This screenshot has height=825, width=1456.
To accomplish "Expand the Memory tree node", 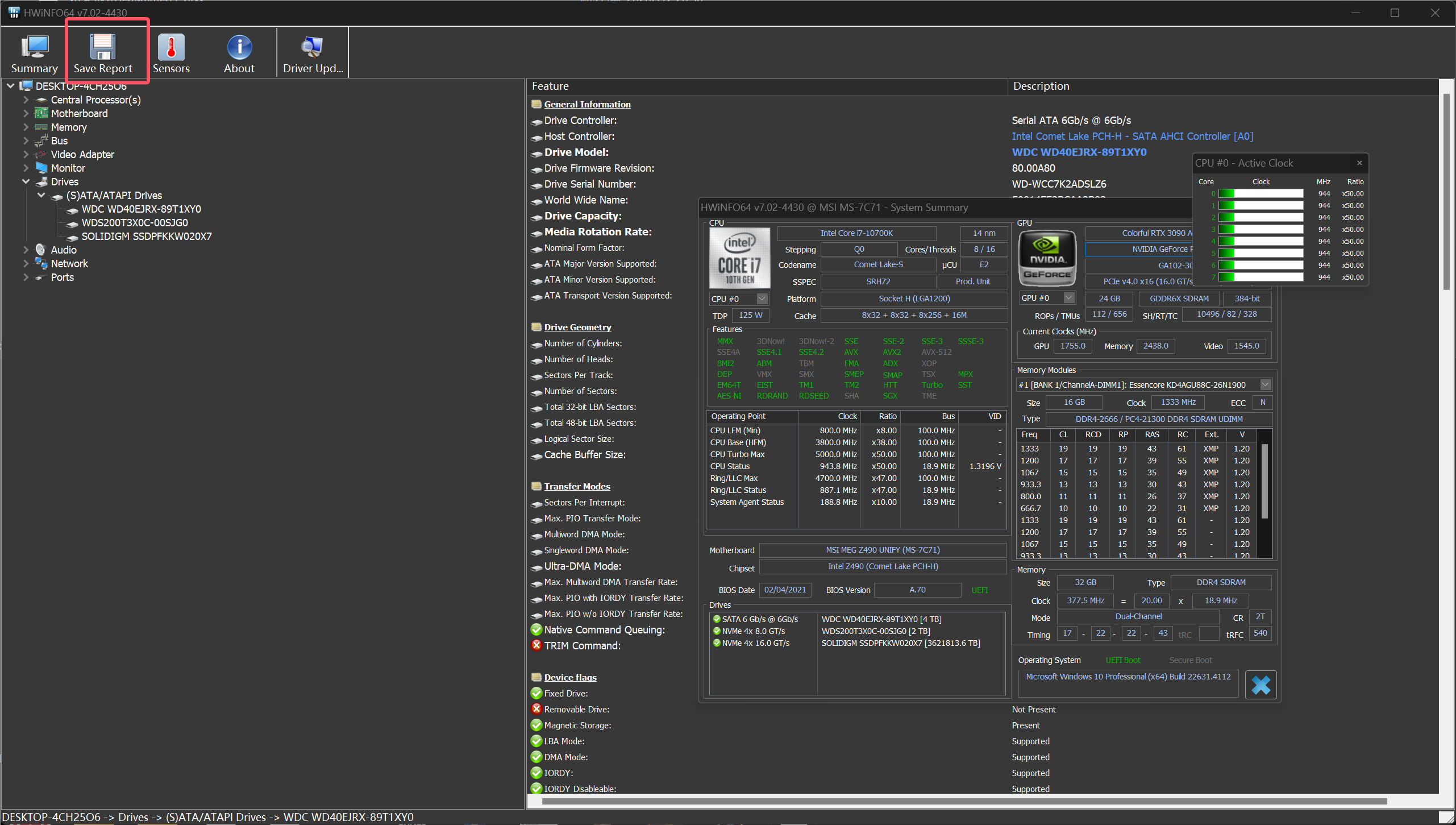I will pyautogui.click(x=26, y=127).
